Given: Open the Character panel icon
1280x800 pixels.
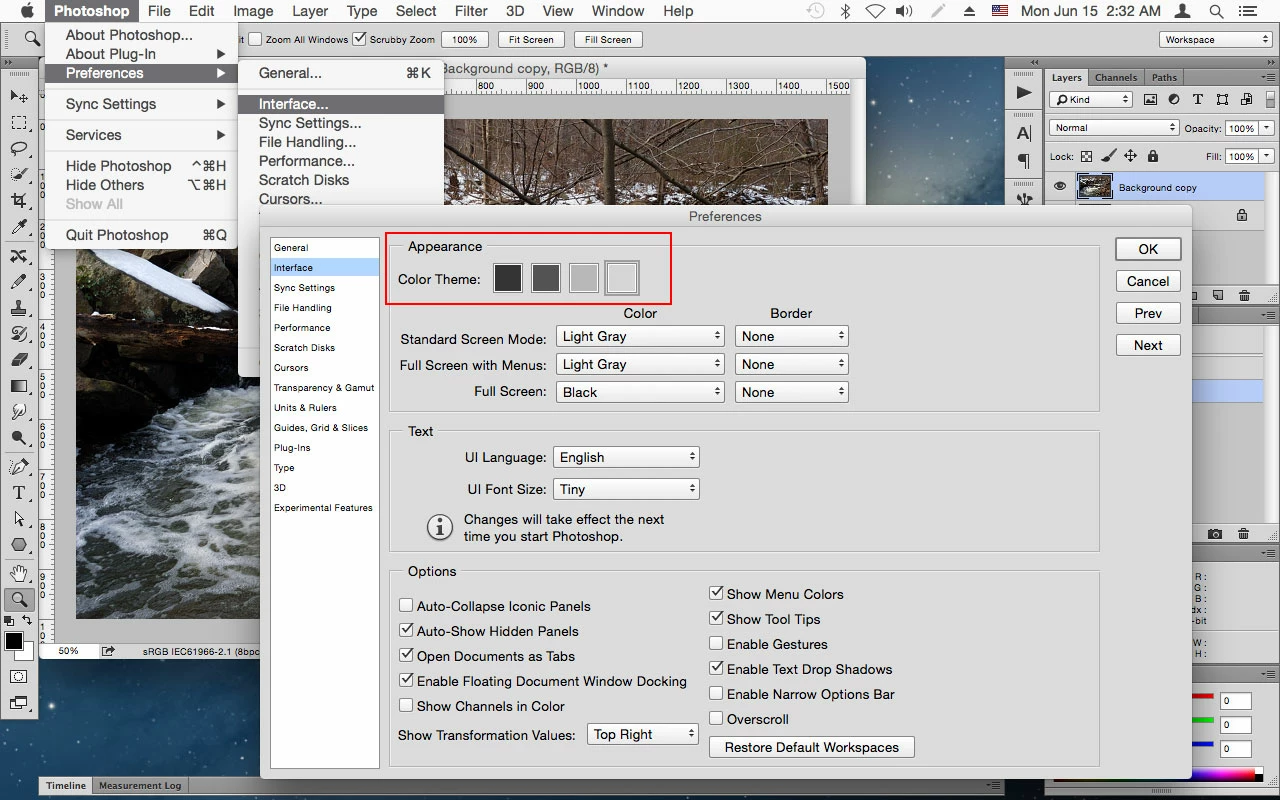Looking at the screenshot, I should click(1024, 134).
